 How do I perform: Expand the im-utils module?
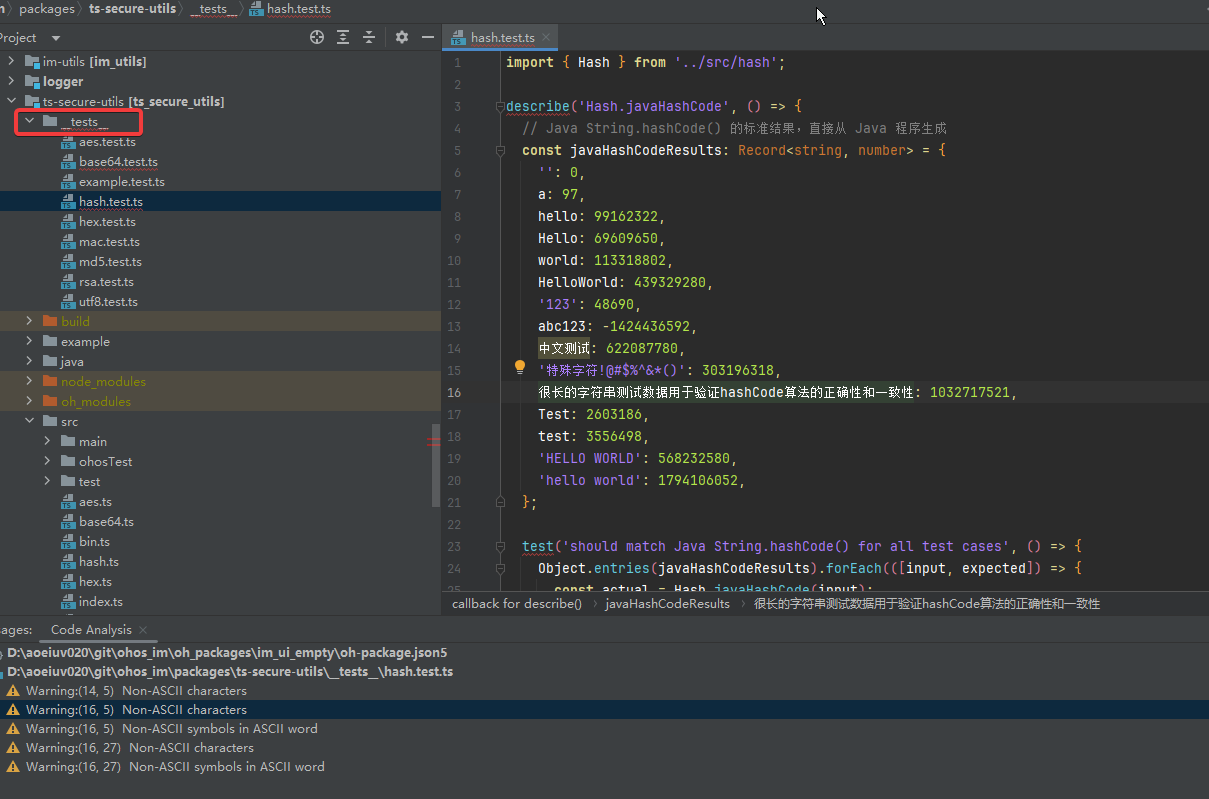click(x=11, y=62)
